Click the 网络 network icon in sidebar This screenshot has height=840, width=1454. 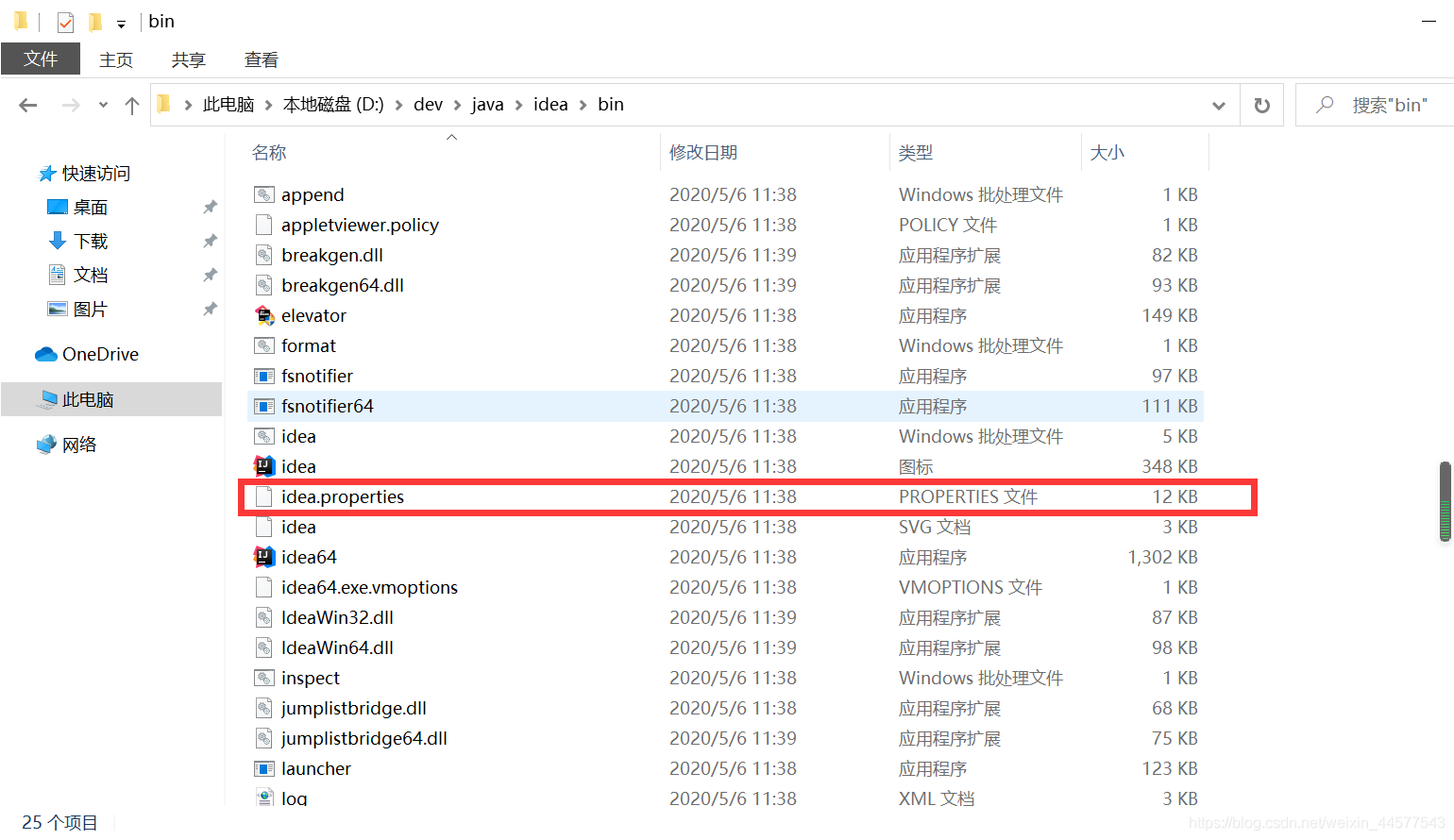46,445
